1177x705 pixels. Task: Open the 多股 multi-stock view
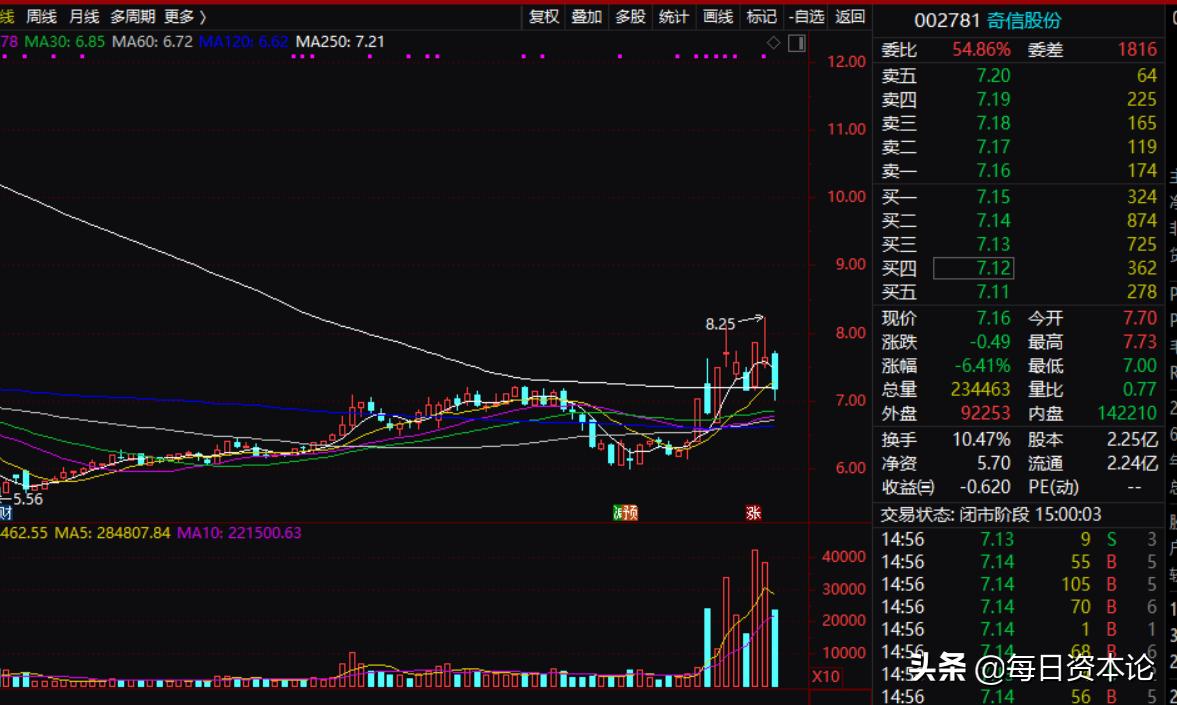pyautogui.click(x=631, y=17)
